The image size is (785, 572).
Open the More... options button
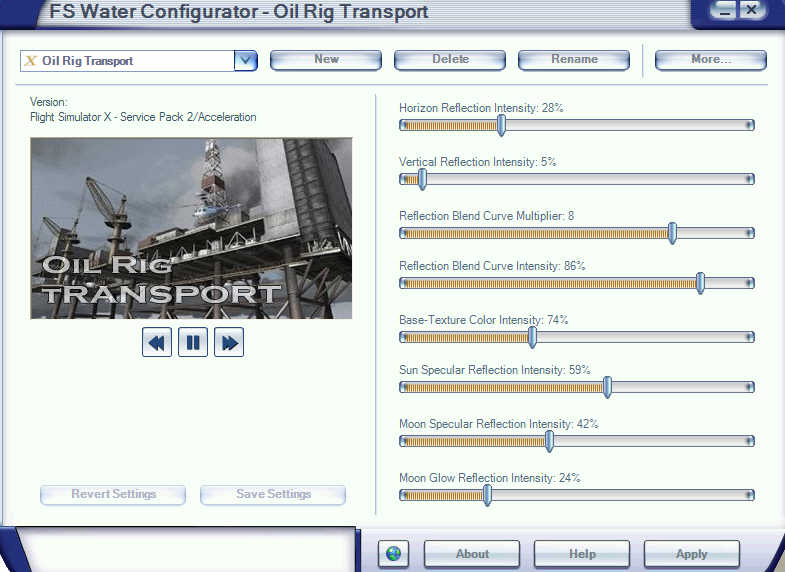click(x=710, y=60)
